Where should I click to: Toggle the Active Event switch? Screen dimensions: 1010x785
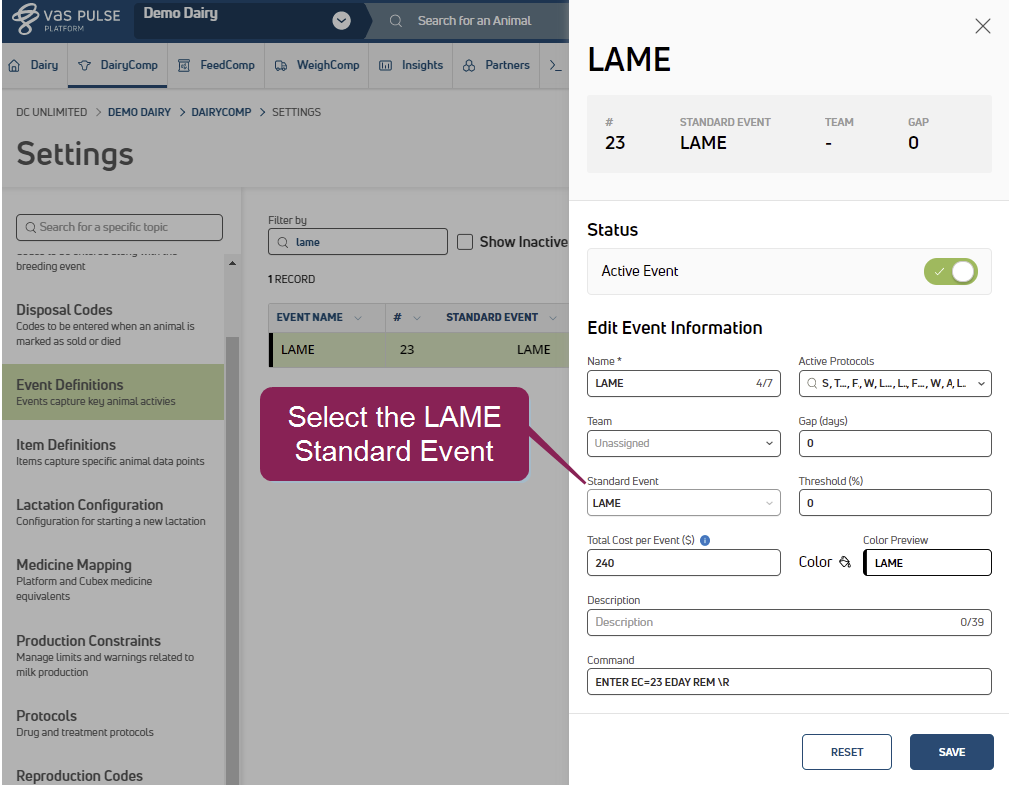coord(950,271)
